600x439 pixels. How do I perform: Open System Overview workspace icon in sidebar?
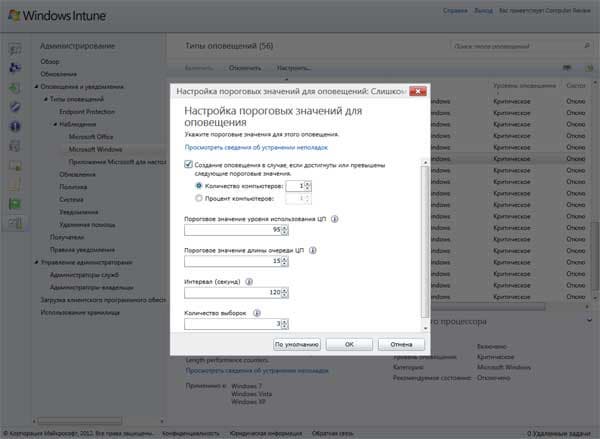pos(15,49)
